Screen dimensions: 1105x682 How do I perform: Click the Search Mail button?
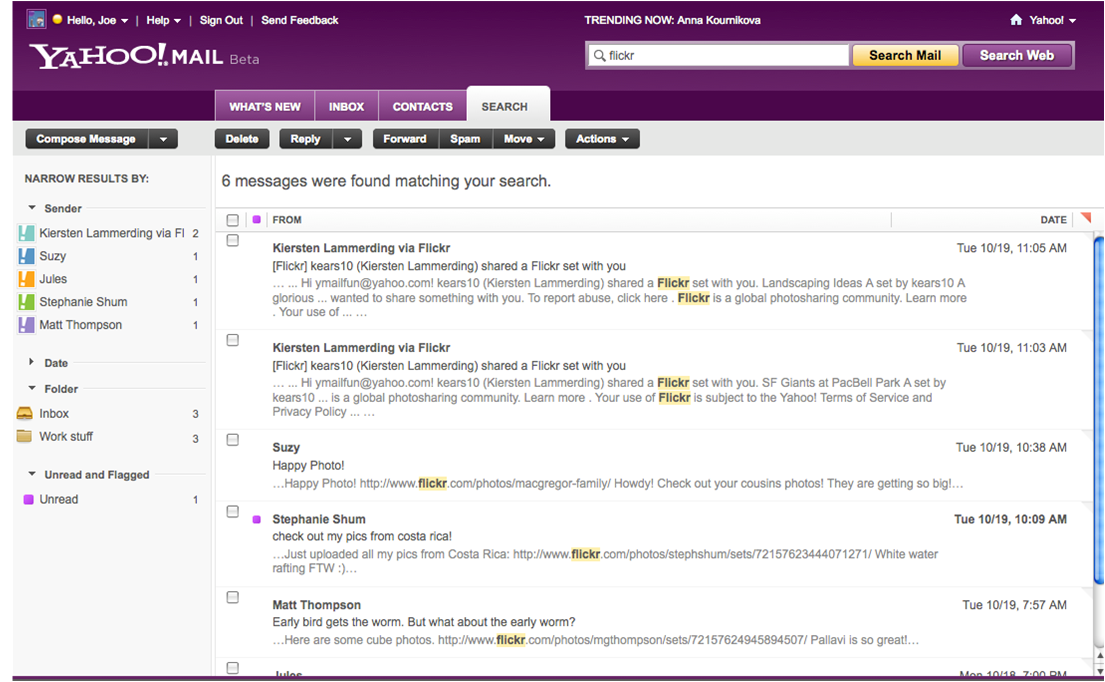905,56
